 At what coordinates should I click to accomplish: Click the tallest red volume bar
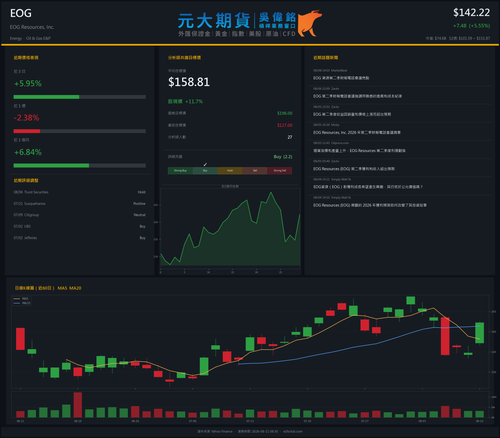pyautogui.click(x=78, y=405)
